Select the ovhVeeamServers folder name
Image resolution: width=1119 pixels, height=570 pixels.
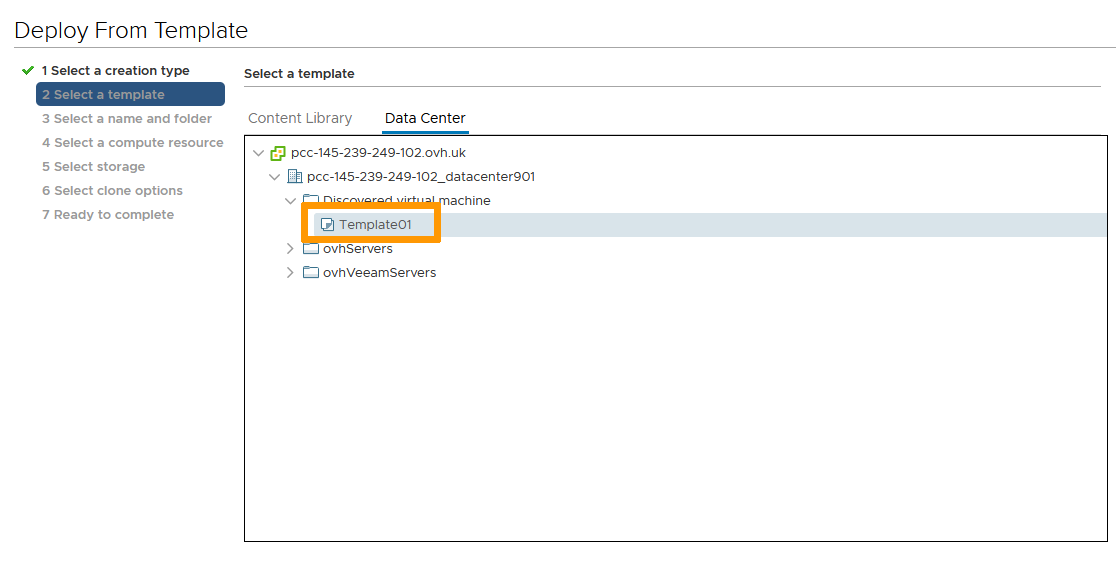point(379,273)
